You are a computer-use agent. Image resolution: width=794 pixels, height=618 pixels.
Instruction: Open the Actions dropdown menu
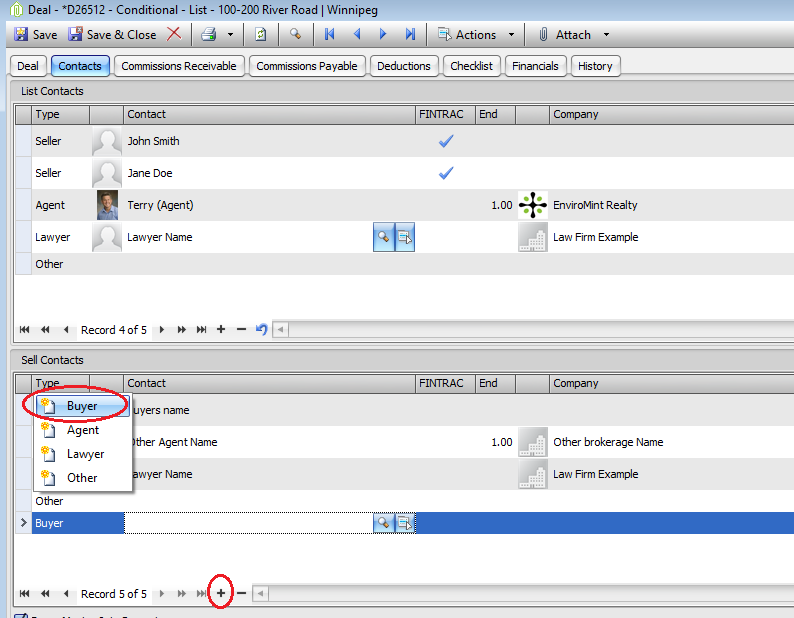tap(477, 34)
